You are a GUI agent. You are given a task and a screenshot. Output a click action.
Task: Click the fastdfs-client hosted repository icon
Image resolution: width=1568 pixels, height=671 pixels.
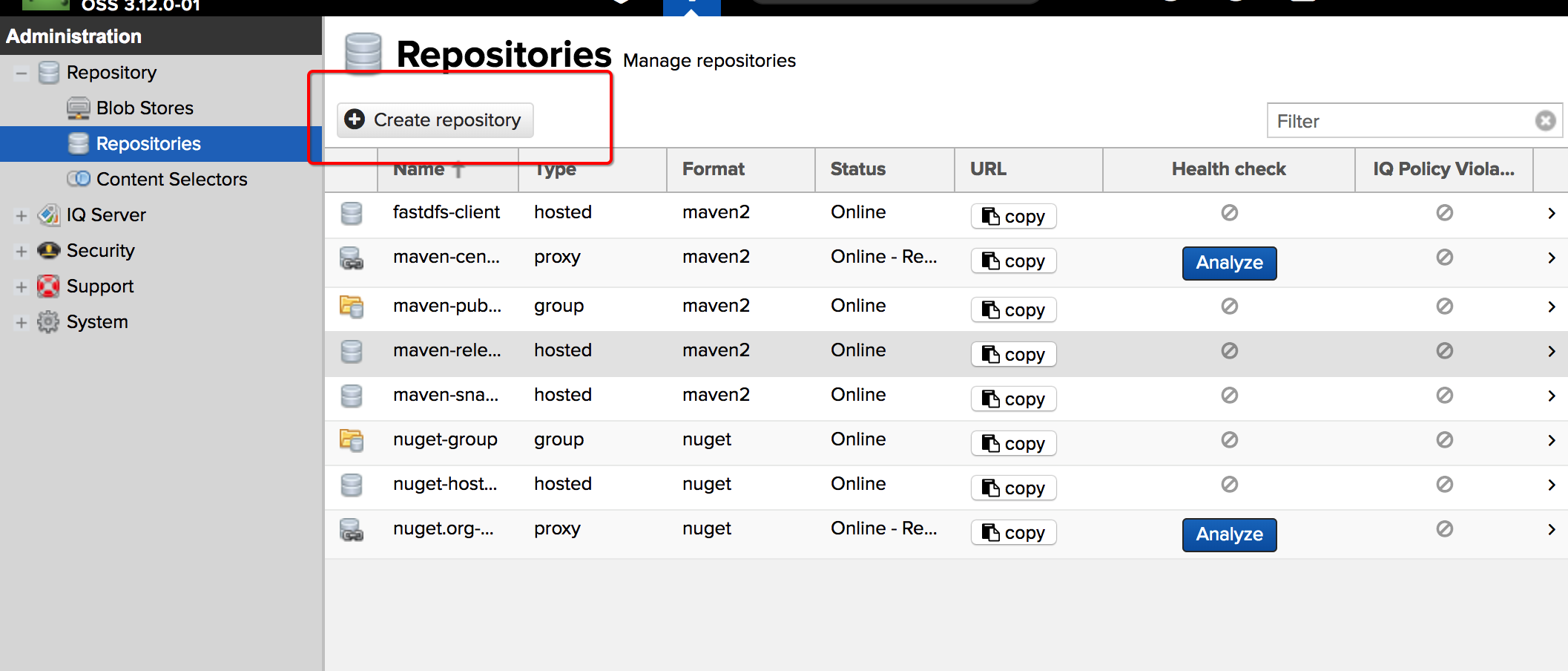pyautogui.click(x=352, y=213)
